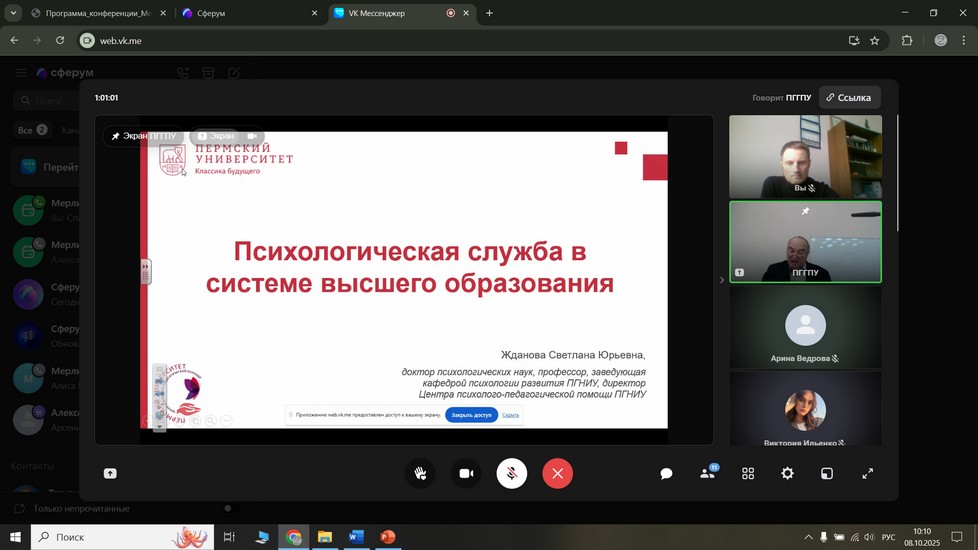This screenshot has width=978, height=550.
Task: Click the share screen icon
Action: pyautogui.click(x=110, y=473)
